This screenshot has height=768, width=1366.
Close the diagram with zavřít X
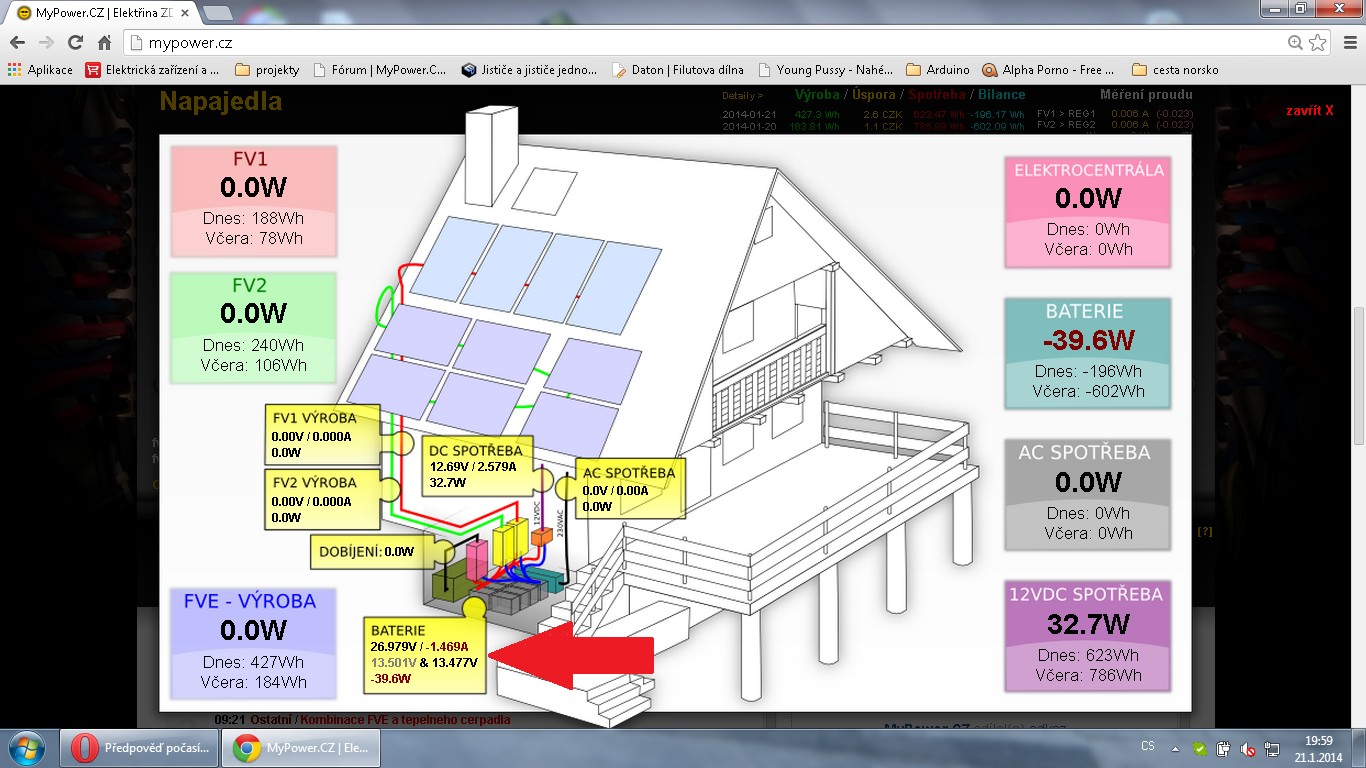[x=1310, y=110]
